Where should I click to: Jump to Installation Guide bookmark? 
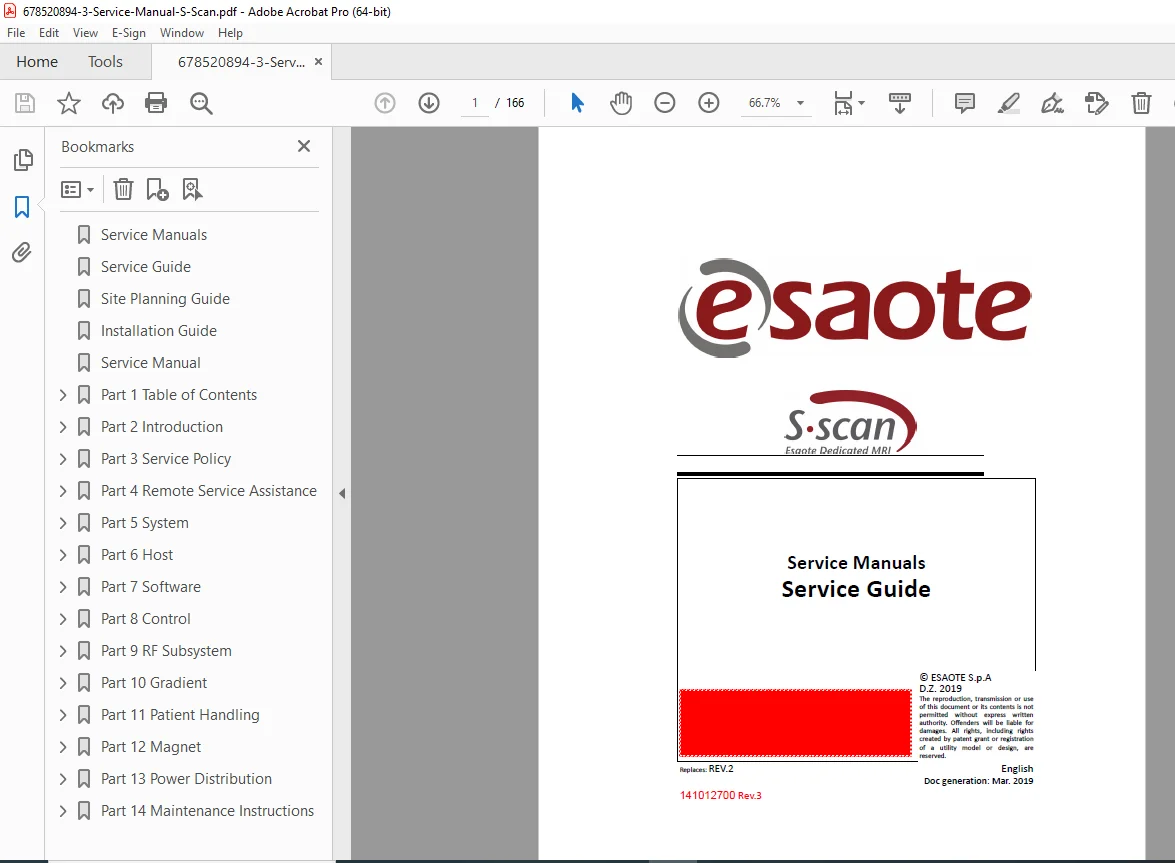tap(158, 331)
